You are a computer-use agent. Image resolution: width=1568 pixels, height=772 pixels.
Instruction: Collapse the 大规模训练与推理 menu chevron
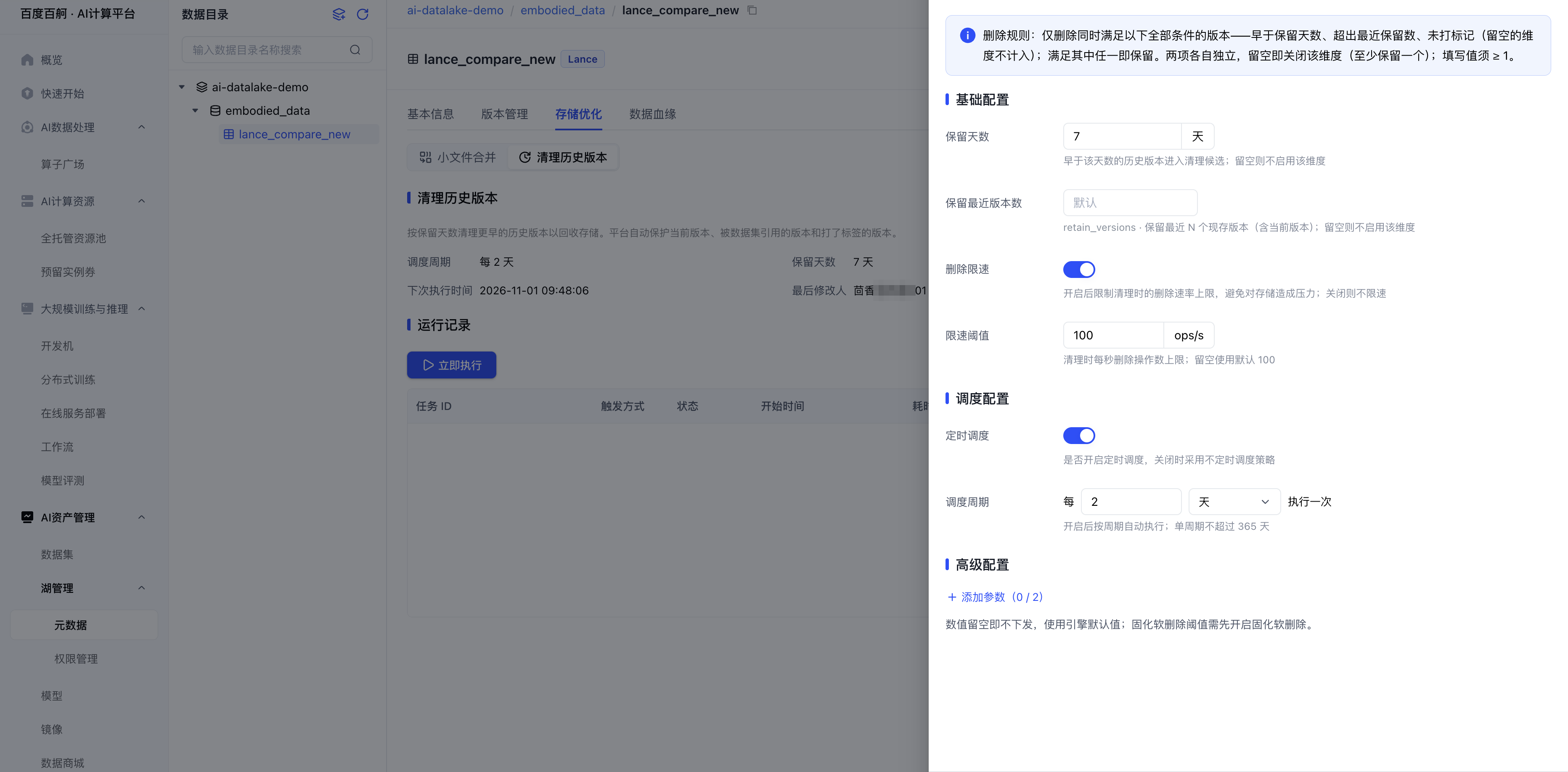click(x=141, y=309)
